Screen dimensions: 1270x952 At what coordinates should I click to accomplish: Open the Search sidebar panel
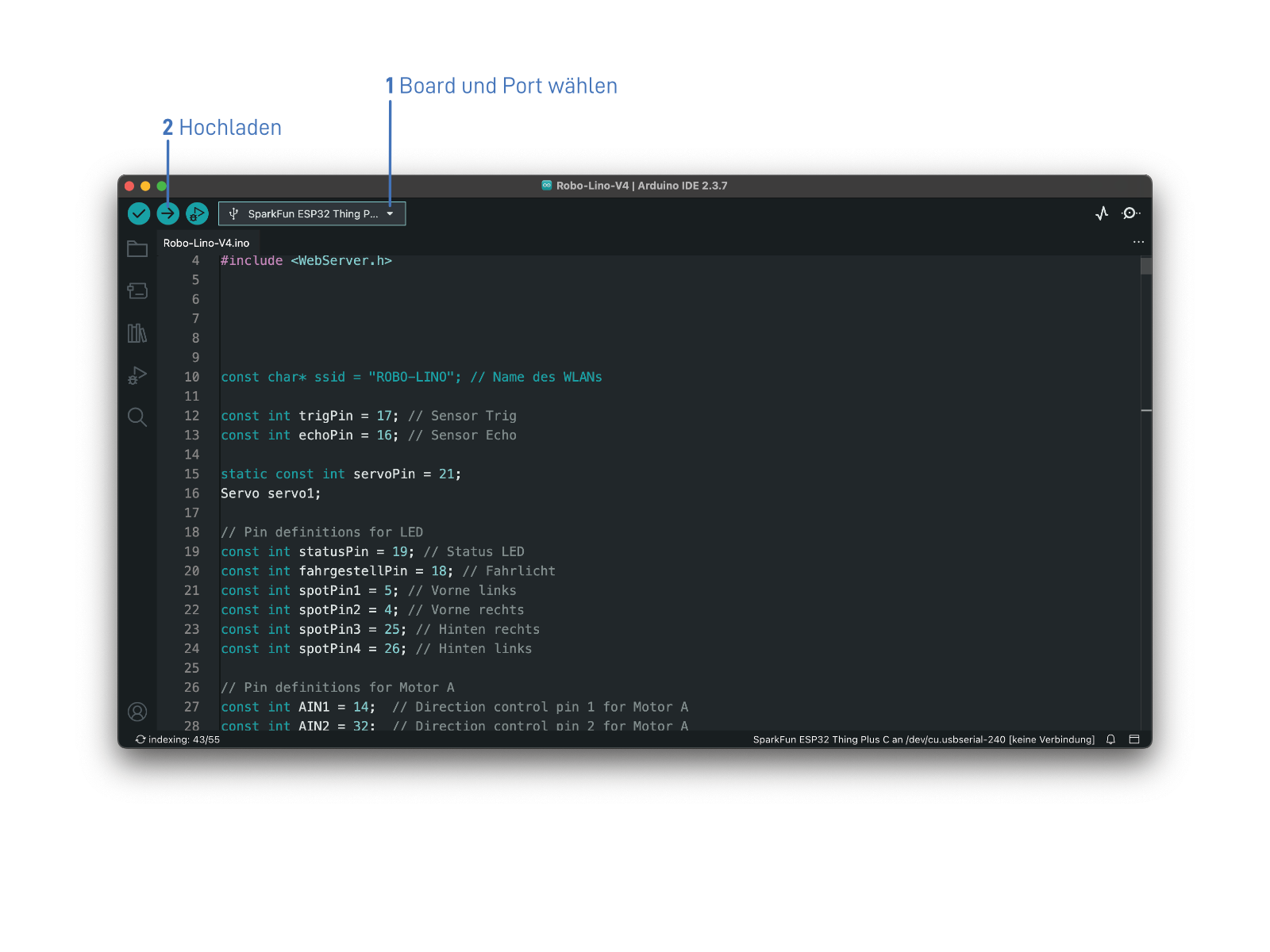[137, 417]
